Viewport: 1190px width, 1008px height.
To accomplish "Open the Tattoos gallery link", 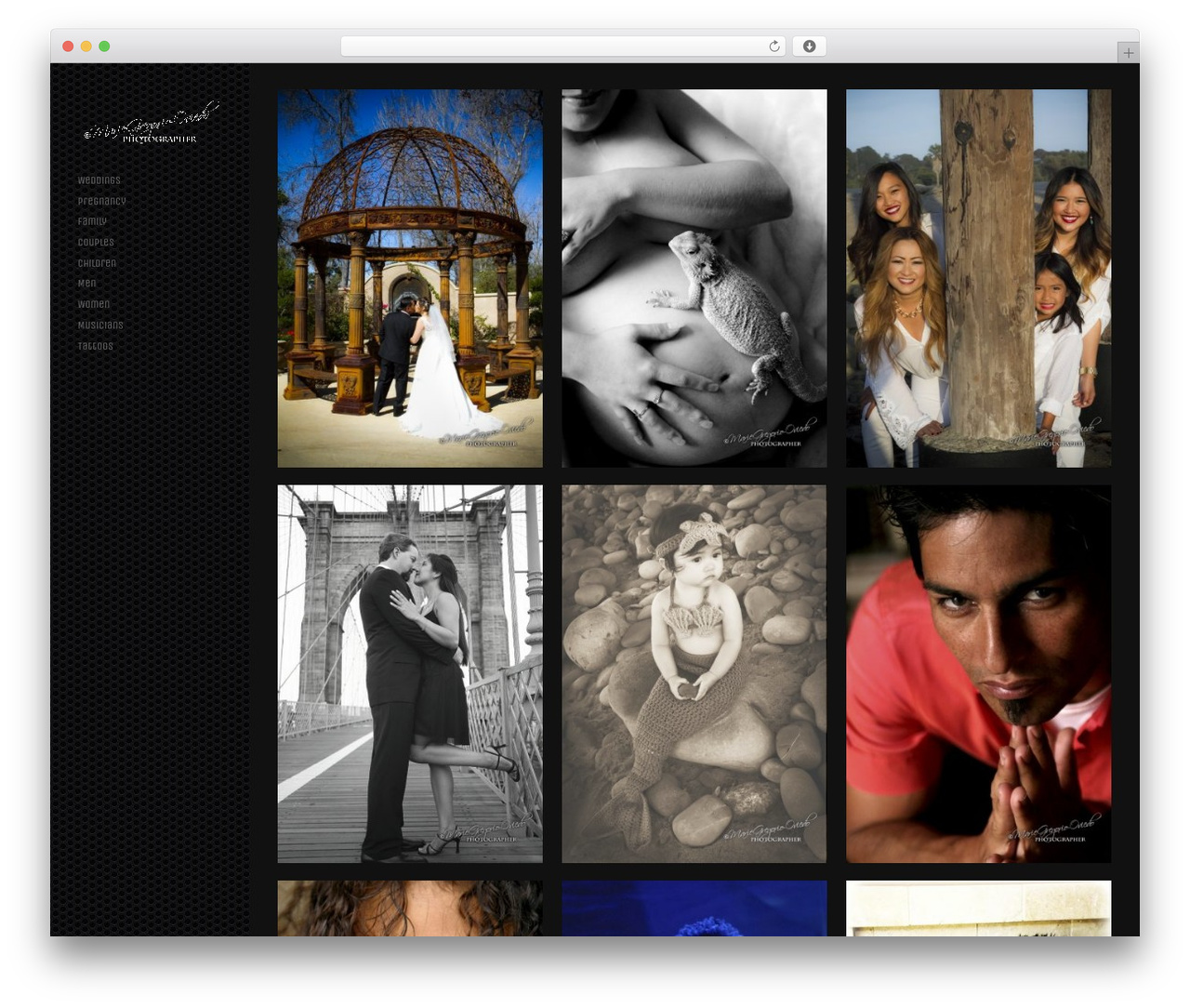I will pyautogui.click(x=95, y=346).
